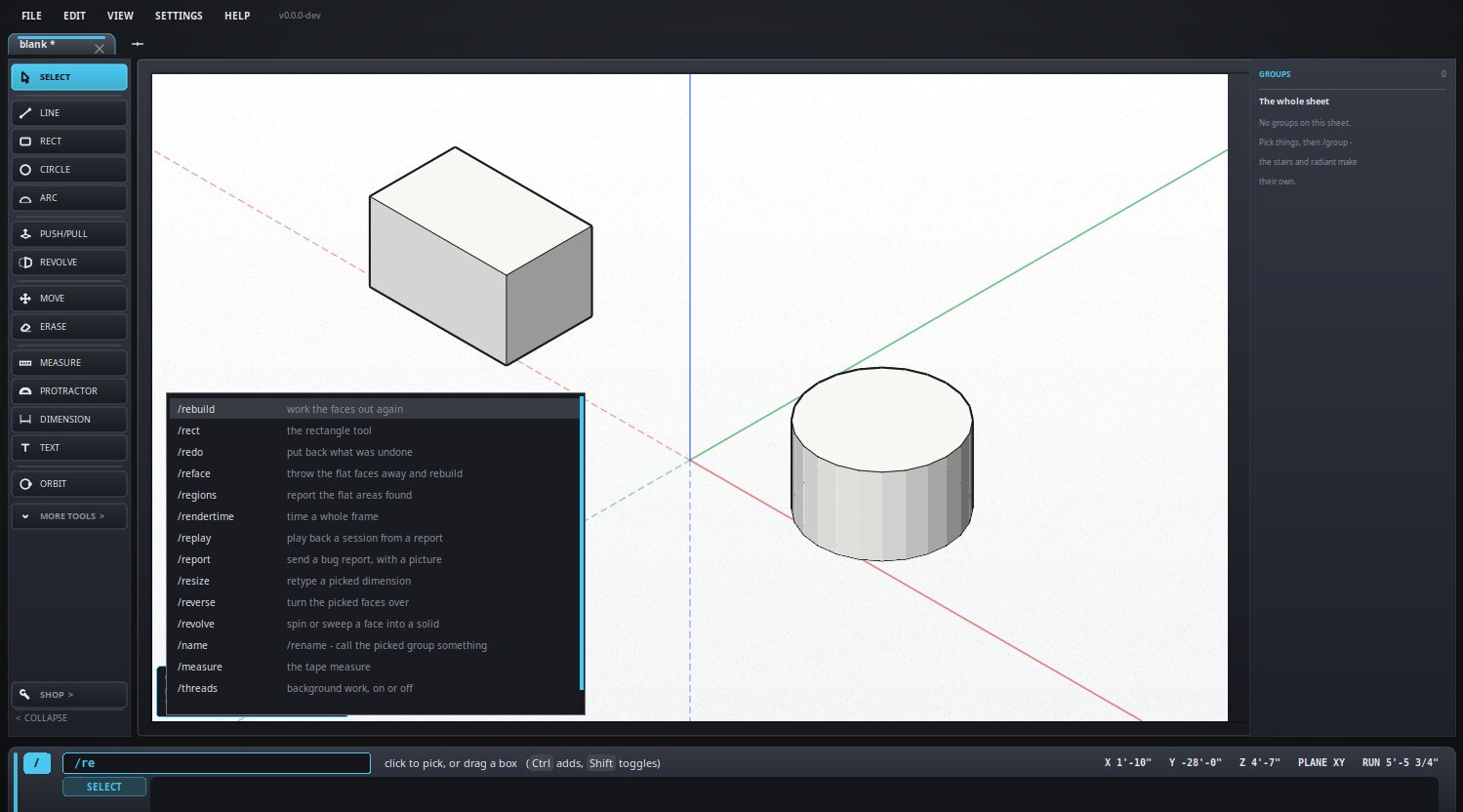1463x812 pixels.
Task: Activate the Push/Pull tool
Action: 69,234
